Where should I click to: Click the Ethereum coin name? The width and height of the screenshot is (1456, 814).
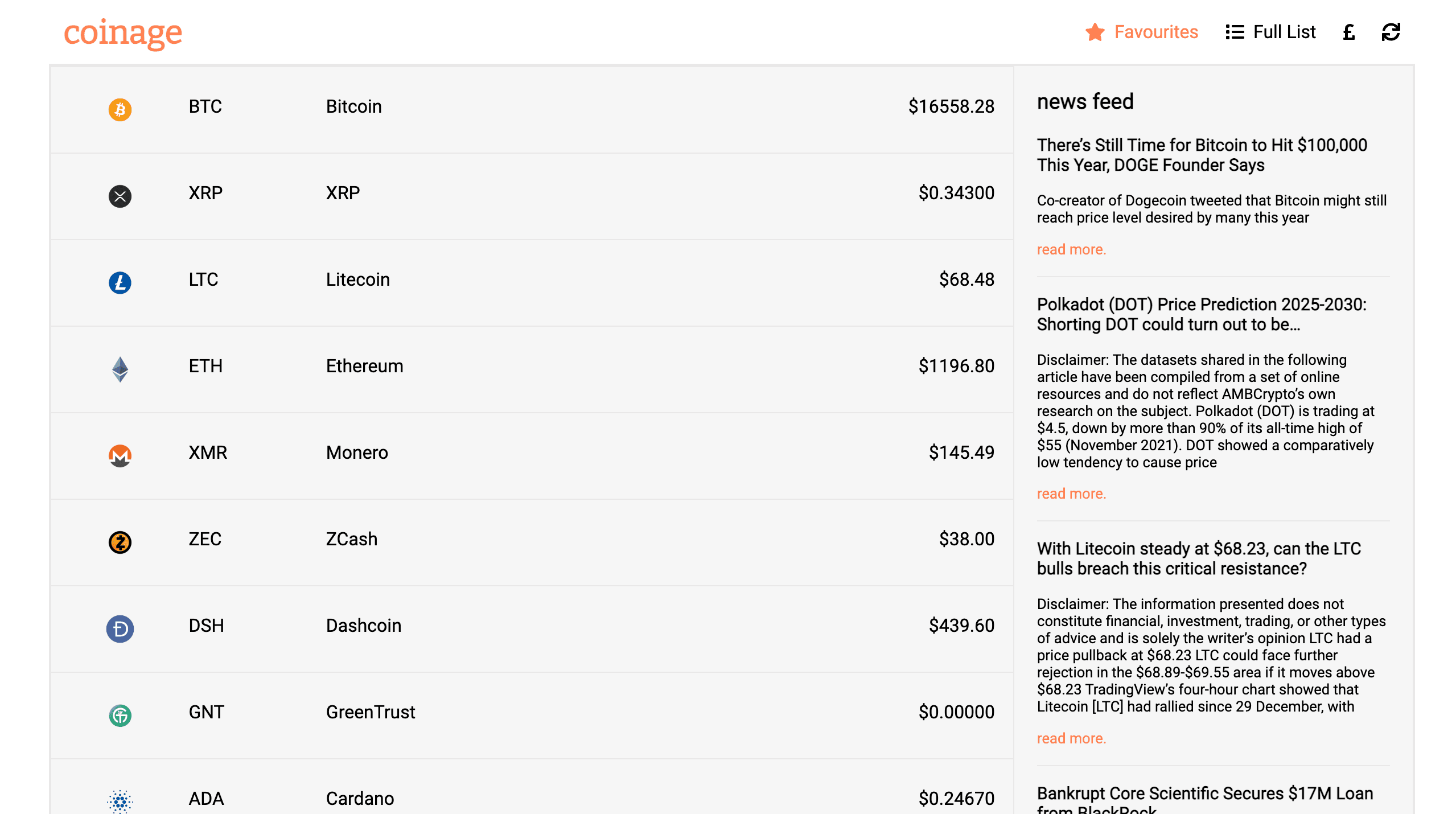364,366
